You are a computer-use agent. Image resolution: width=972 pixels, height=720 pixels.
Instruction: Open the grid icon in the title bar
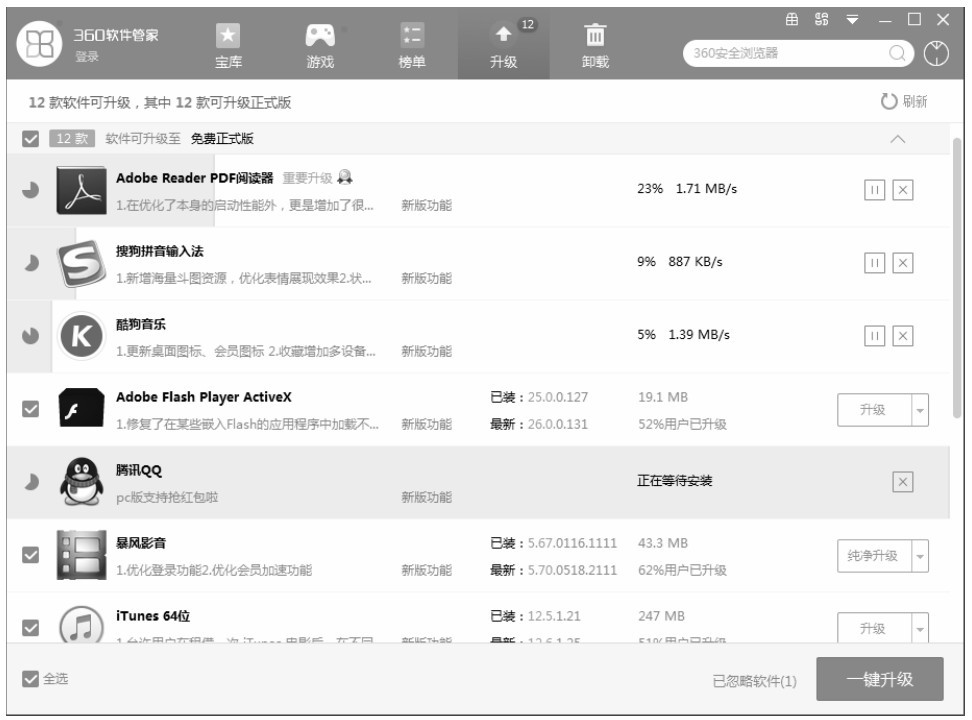(792, 19)
